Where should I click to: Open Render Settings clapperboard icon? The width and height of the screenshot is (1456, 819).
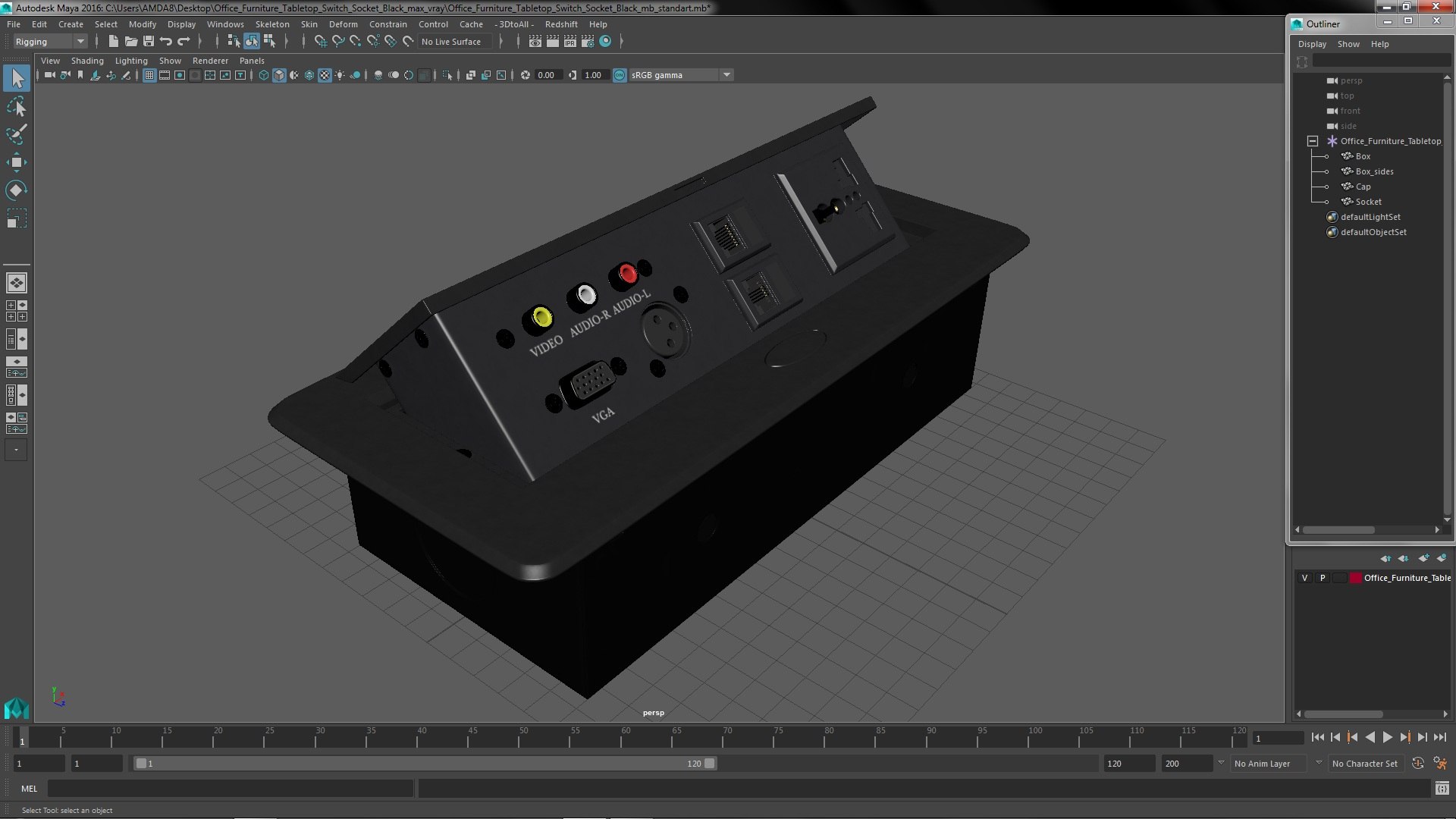click(x=587, y=42)
